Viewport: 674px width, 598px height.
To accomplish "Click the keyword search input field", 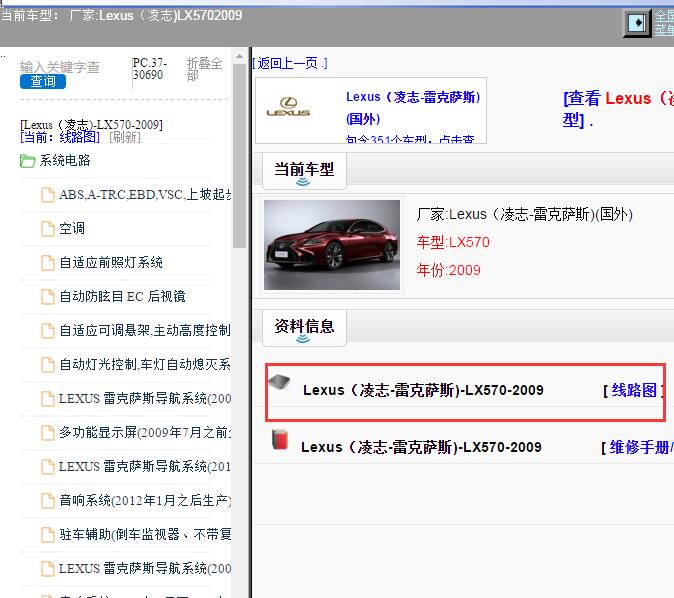I will pyautogui.click(x=60, y=67).
